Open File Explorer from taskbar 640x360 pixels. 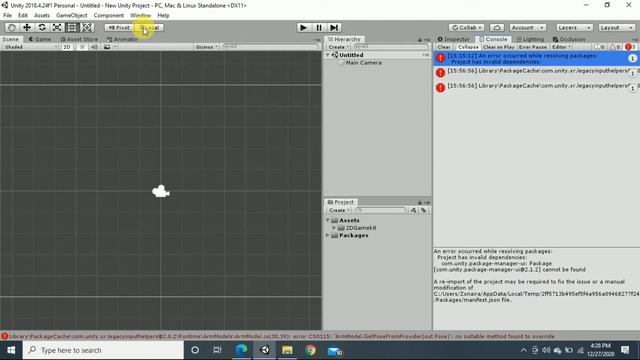tap(287, 350)
